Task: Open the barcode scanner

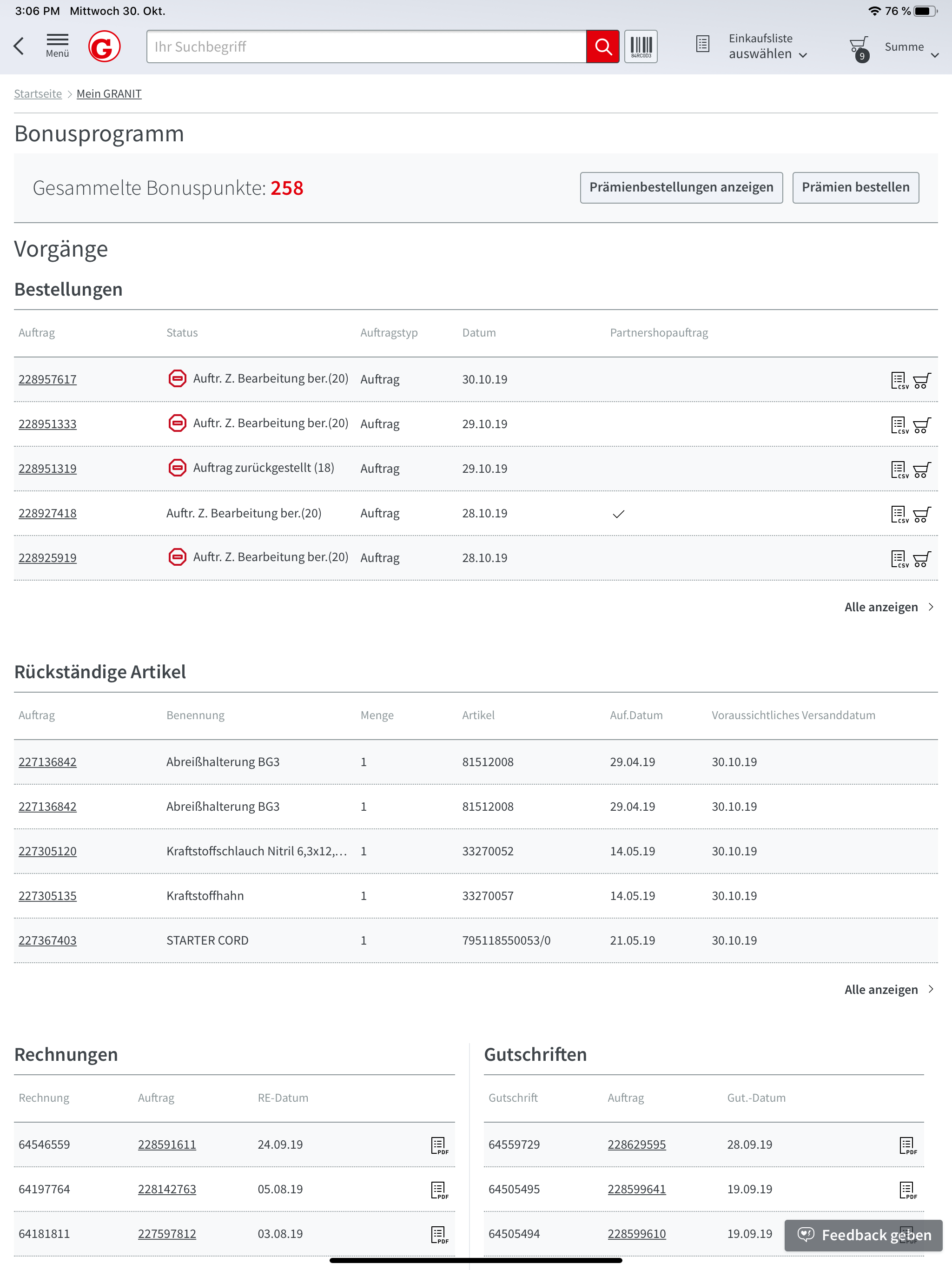Action: coord(641,46)
